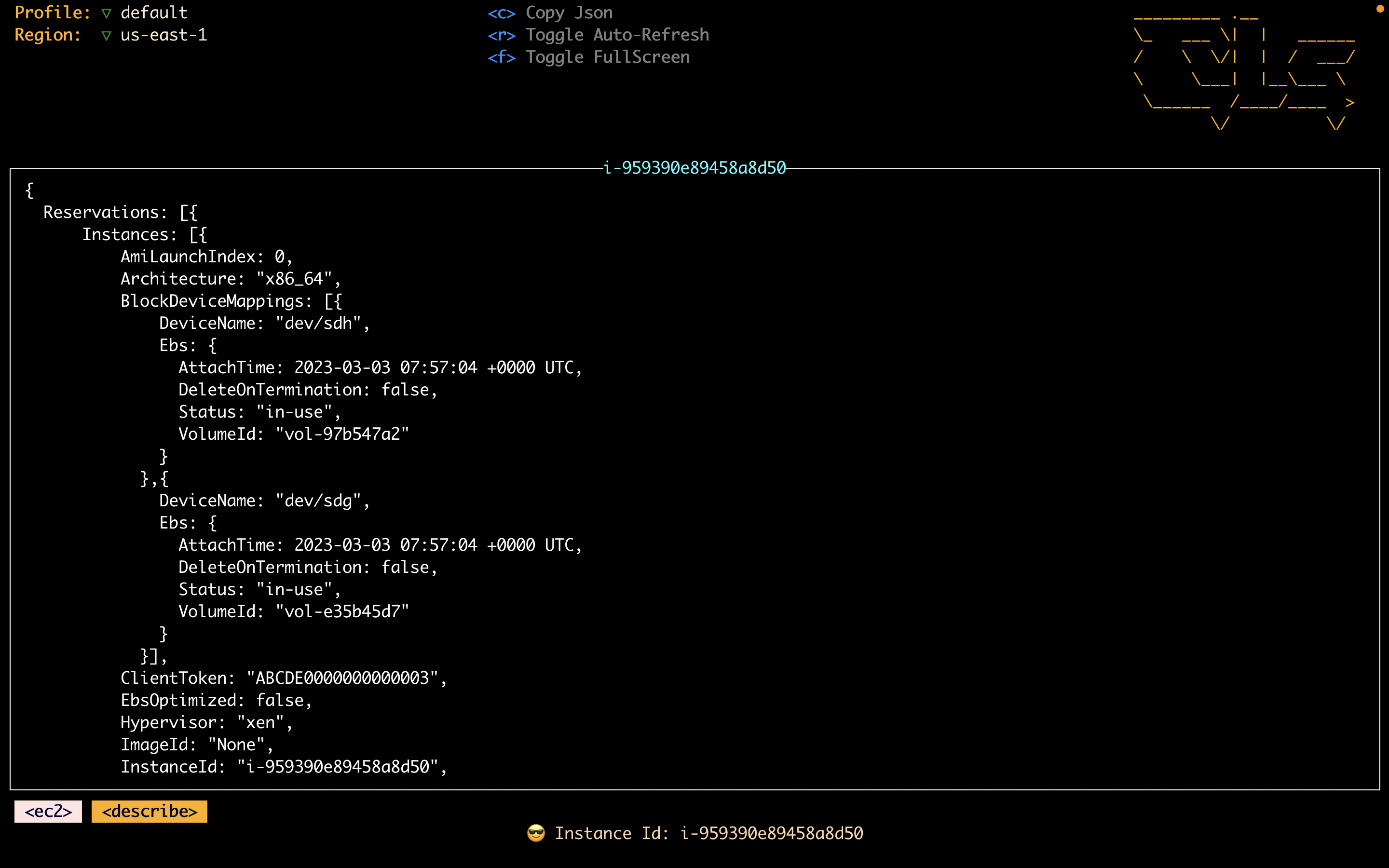Toggle Auto-Refresh option
This screenshot has width=1389, height=868.
click(x=617, y=35)
